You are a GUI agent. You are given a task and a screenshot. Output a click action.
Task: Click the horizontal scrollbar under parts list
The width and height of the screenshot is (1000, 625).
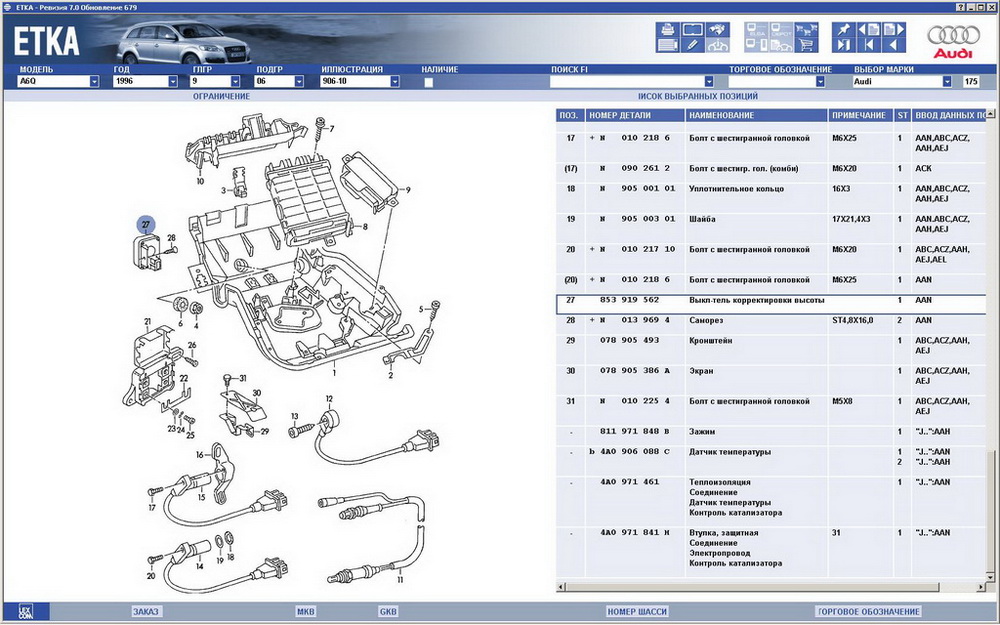click(x=771, y=586)
